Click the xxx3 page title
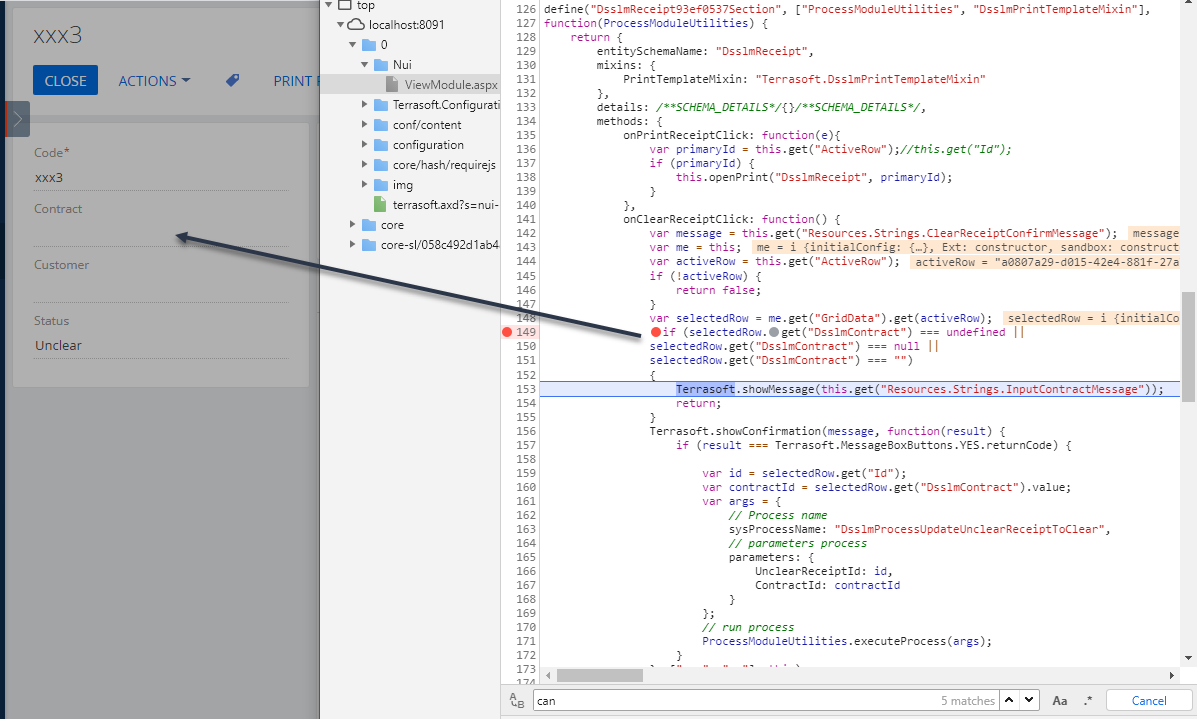 [x=57, y=35]
